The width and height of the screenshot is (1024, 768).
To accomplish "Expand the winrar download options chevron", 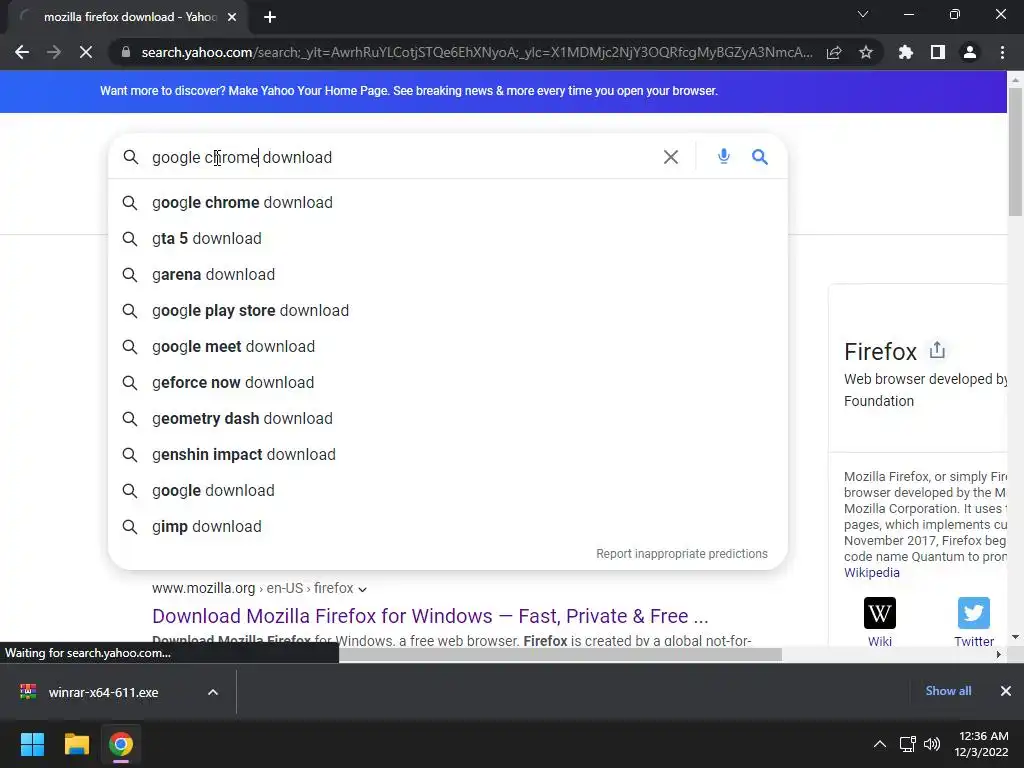I will [213, 692].
